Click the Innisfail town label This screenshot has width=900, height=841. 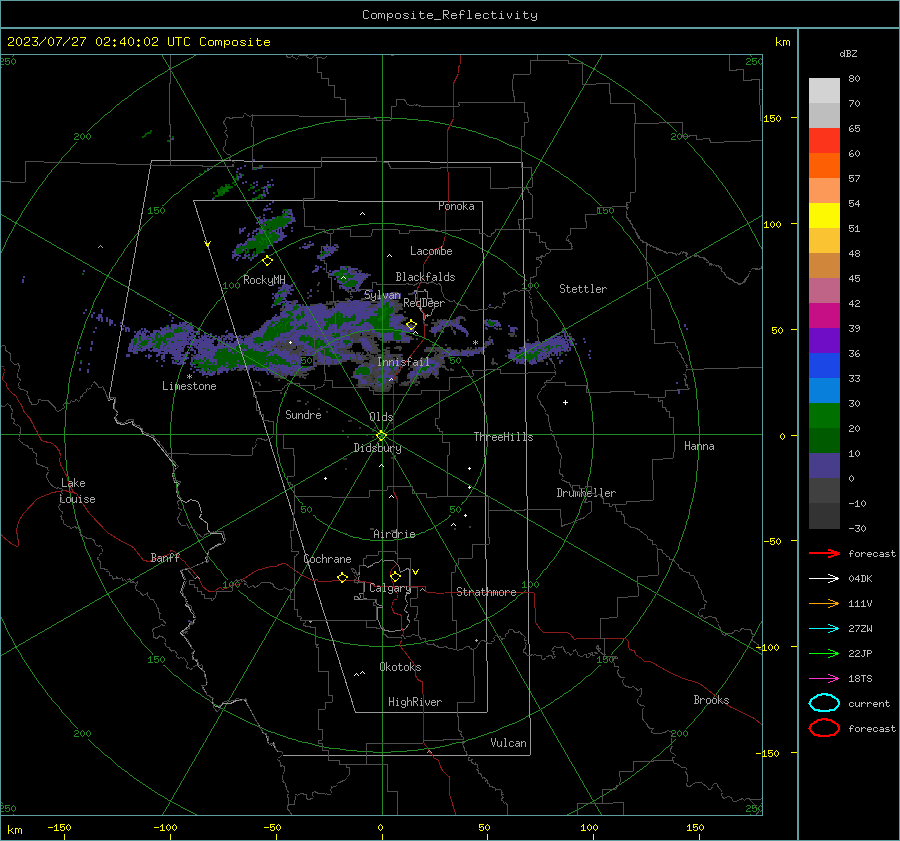point(403,362)
